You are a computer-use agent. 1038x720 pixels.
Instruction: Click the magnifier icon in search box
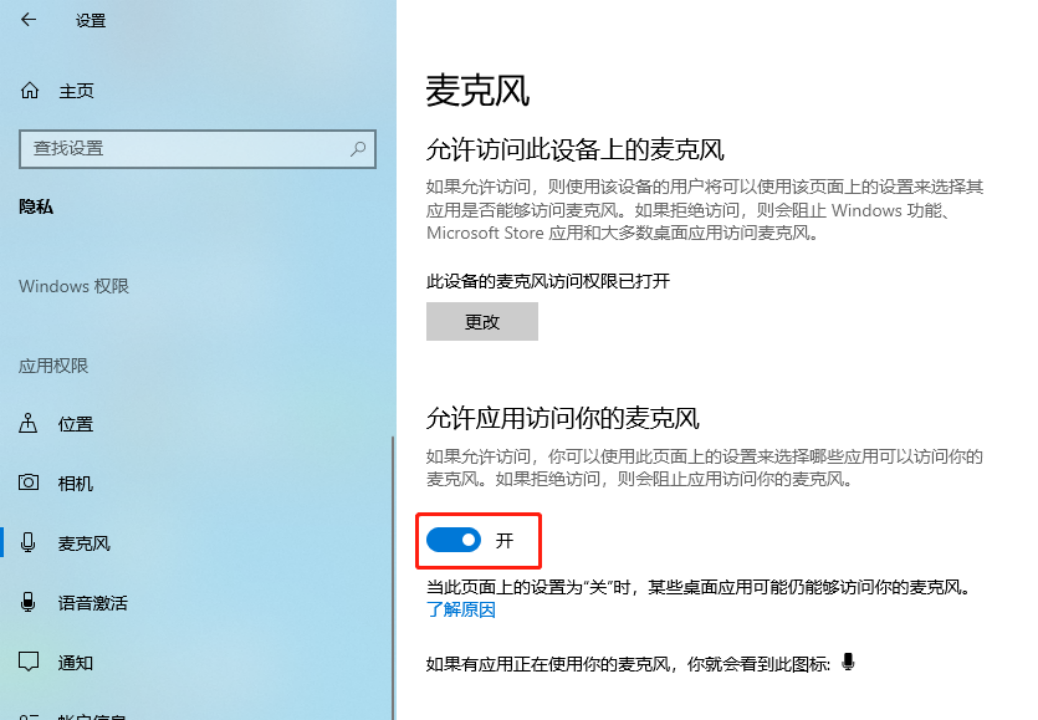358,148
